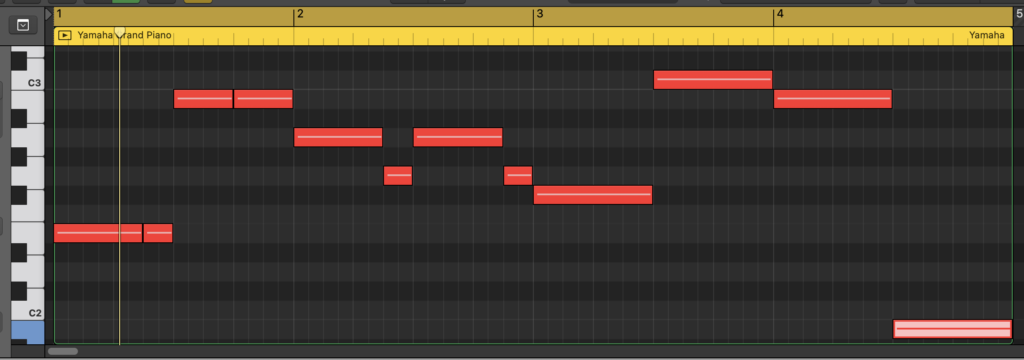The image size is (1024, 360).
Task: Click the blue highlighted piano key below C2
Action: coord(27,332)
